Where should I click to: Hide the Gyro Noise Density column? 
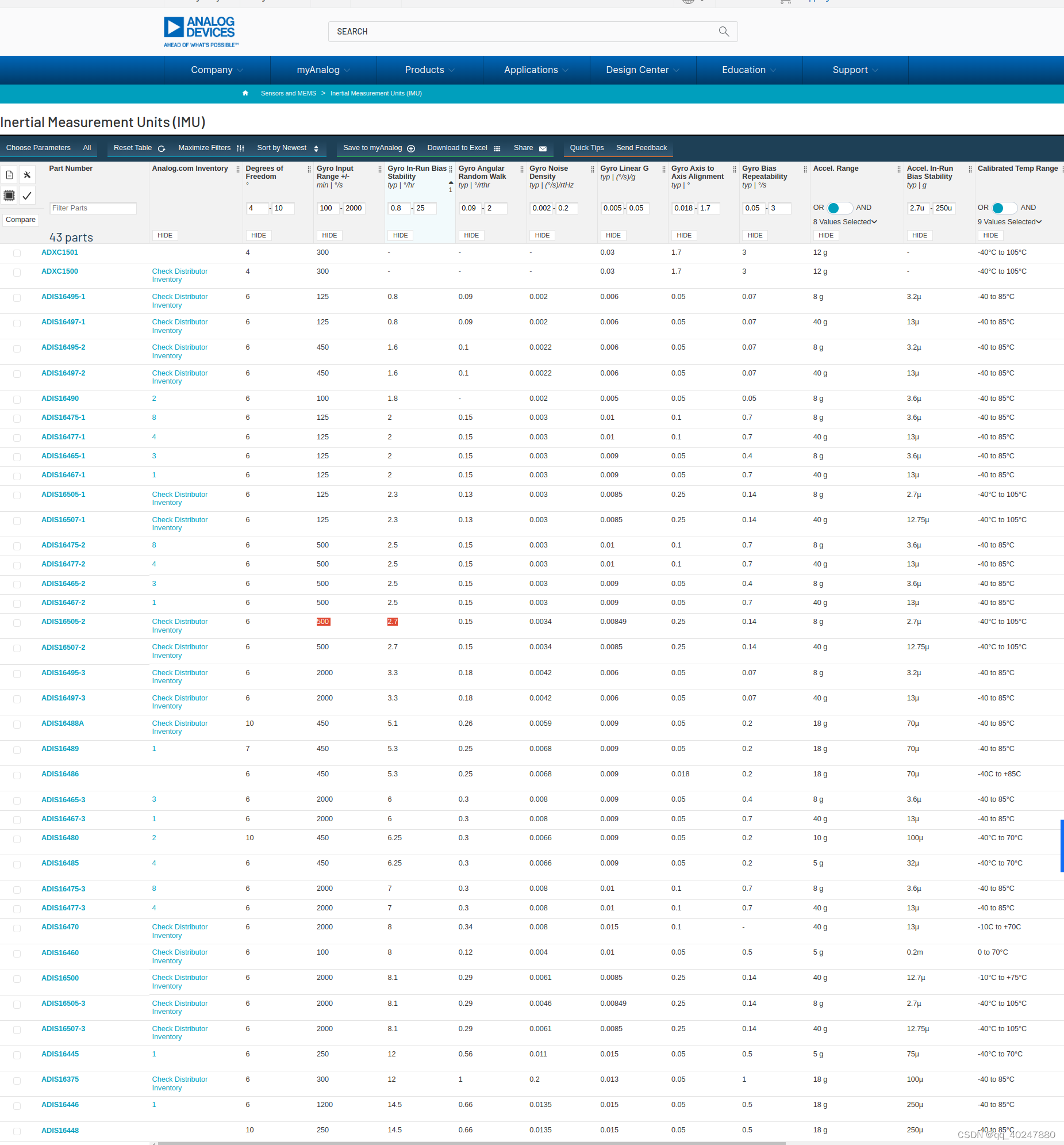click(x=543, y=236)
